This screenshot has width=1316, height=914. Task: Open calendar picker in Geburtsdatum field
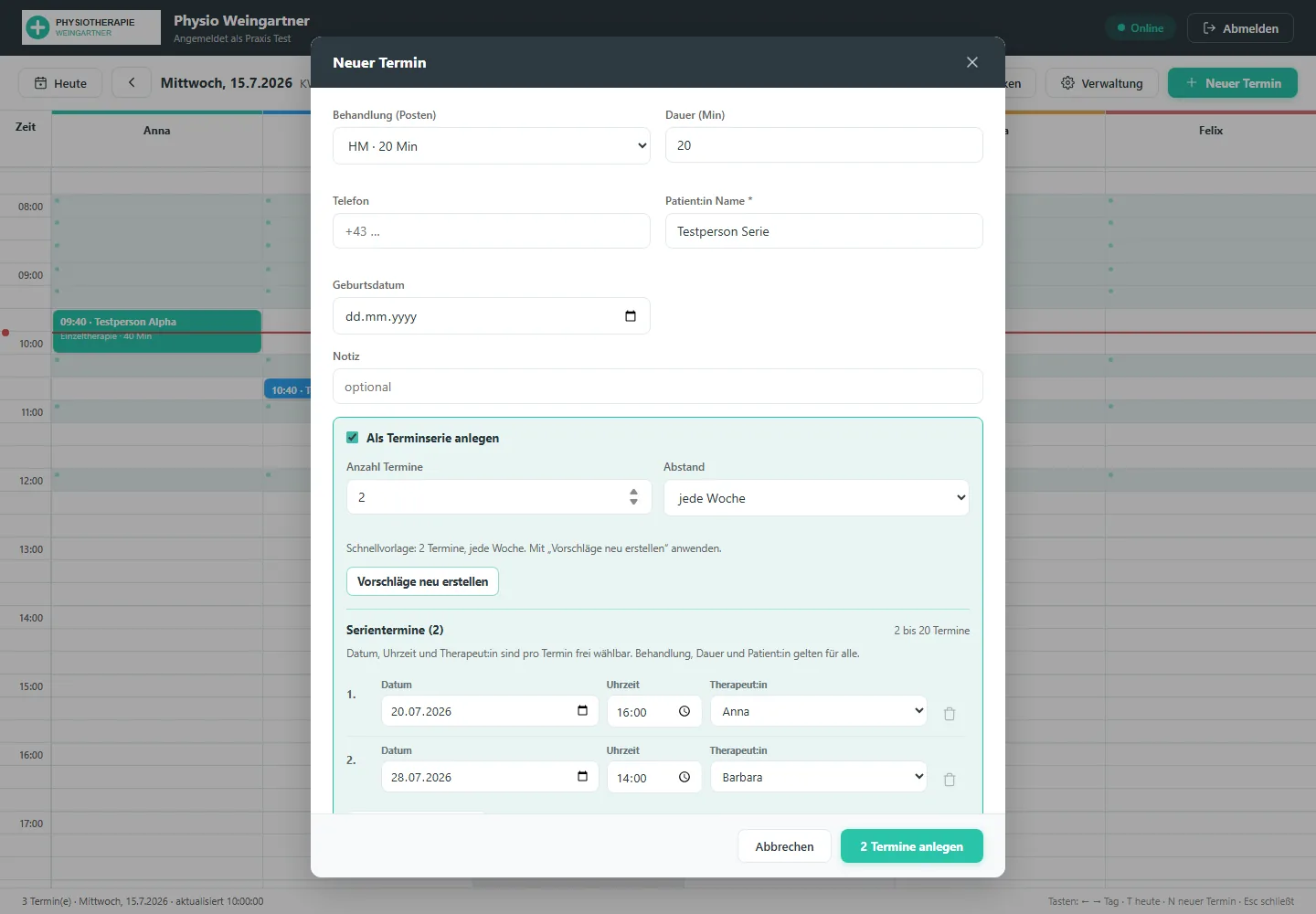coord(631,316)
